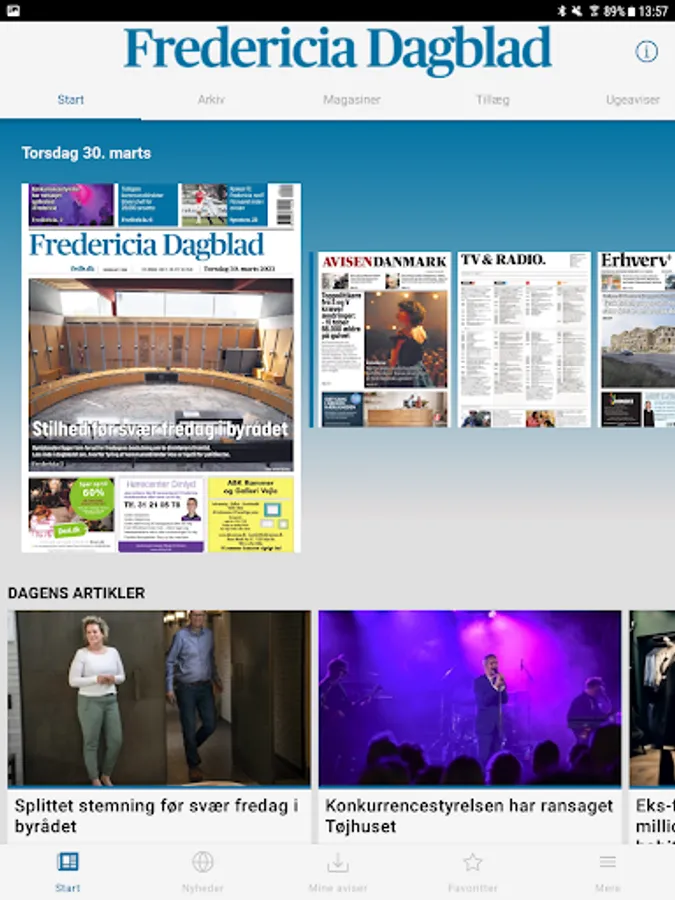Tap the 'Torsdag 30. marts' date heading
Viewport: 675px width, 900px height.
point(86,153)
